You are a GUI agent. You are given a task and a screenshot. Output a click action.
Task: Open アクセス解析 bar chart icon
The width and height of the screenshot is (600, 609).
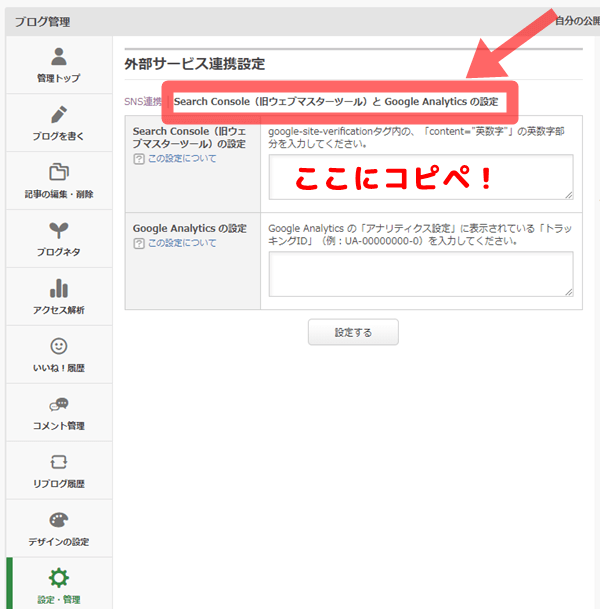point(59,288)
